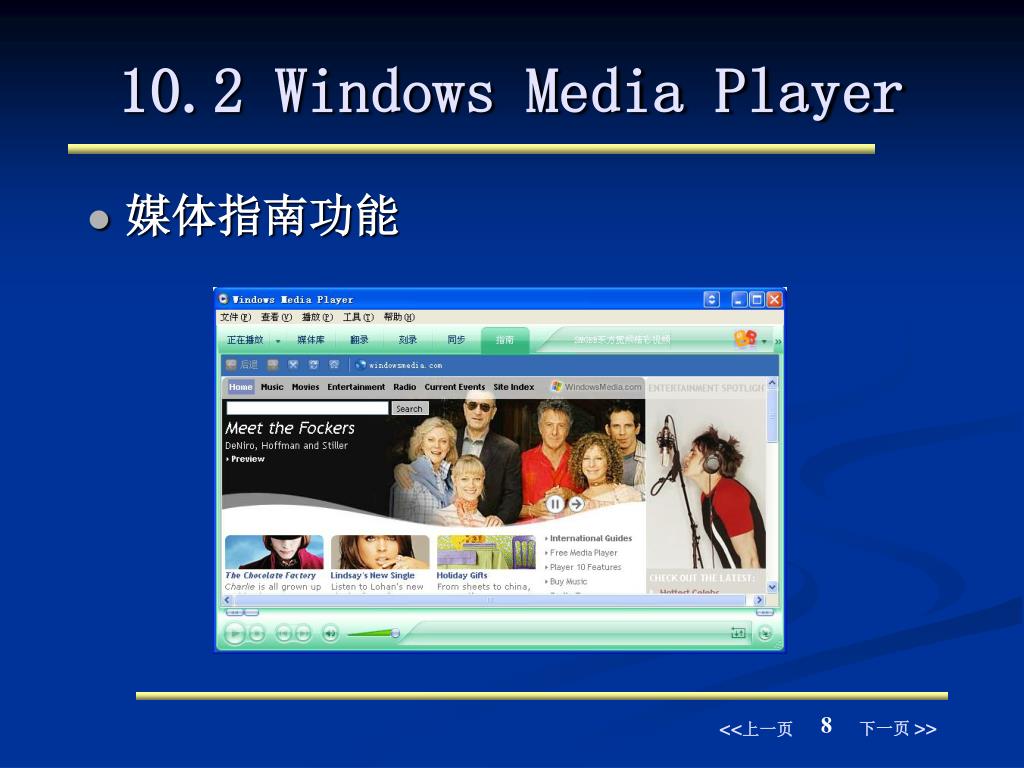The width and height of the screenshot is (1024, 768).
Task: Click the volume slider handle
Action: tap(395, 633)
